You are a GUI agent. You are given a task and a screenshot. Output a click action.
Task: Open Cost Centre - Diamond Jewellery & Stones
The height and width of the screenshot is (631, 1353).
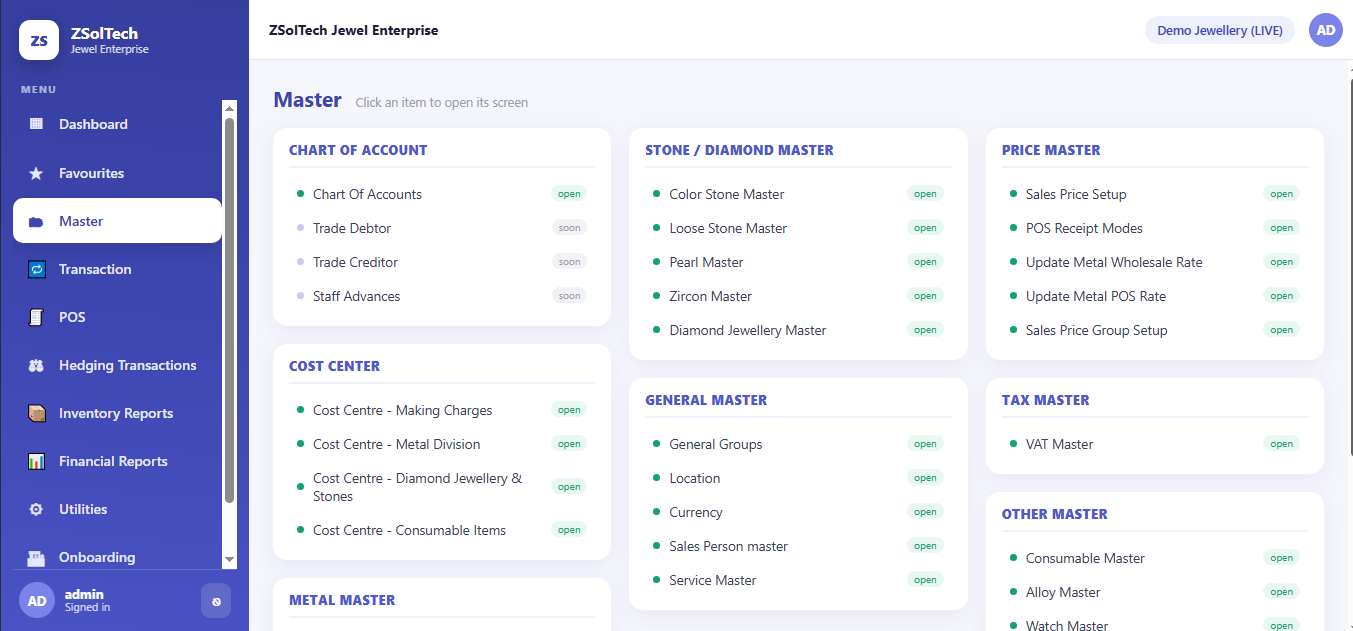(x=441, y=487)
